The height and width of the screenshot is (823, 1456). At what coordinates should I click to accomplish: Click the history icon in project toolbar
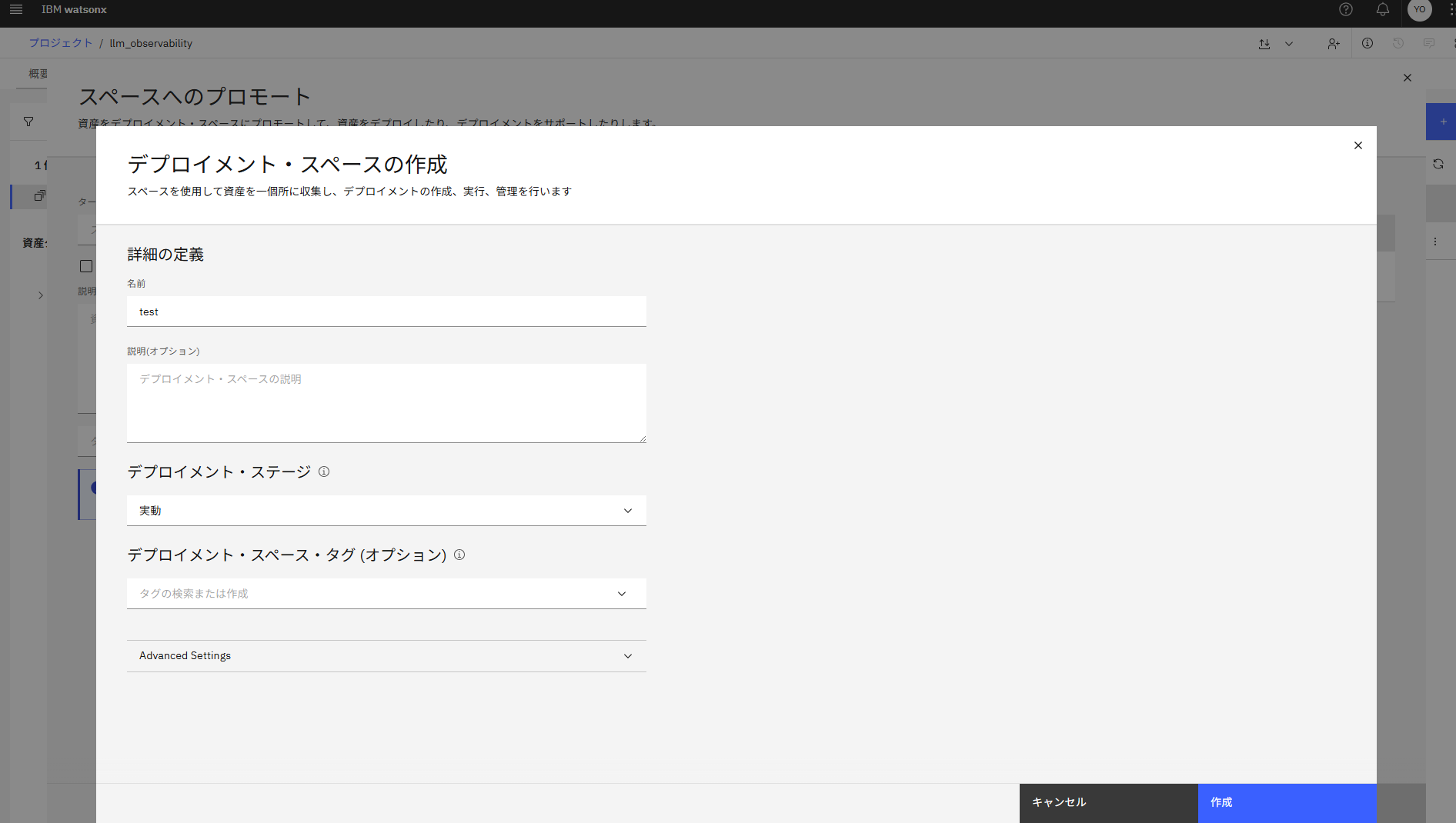coord(1398,43)
